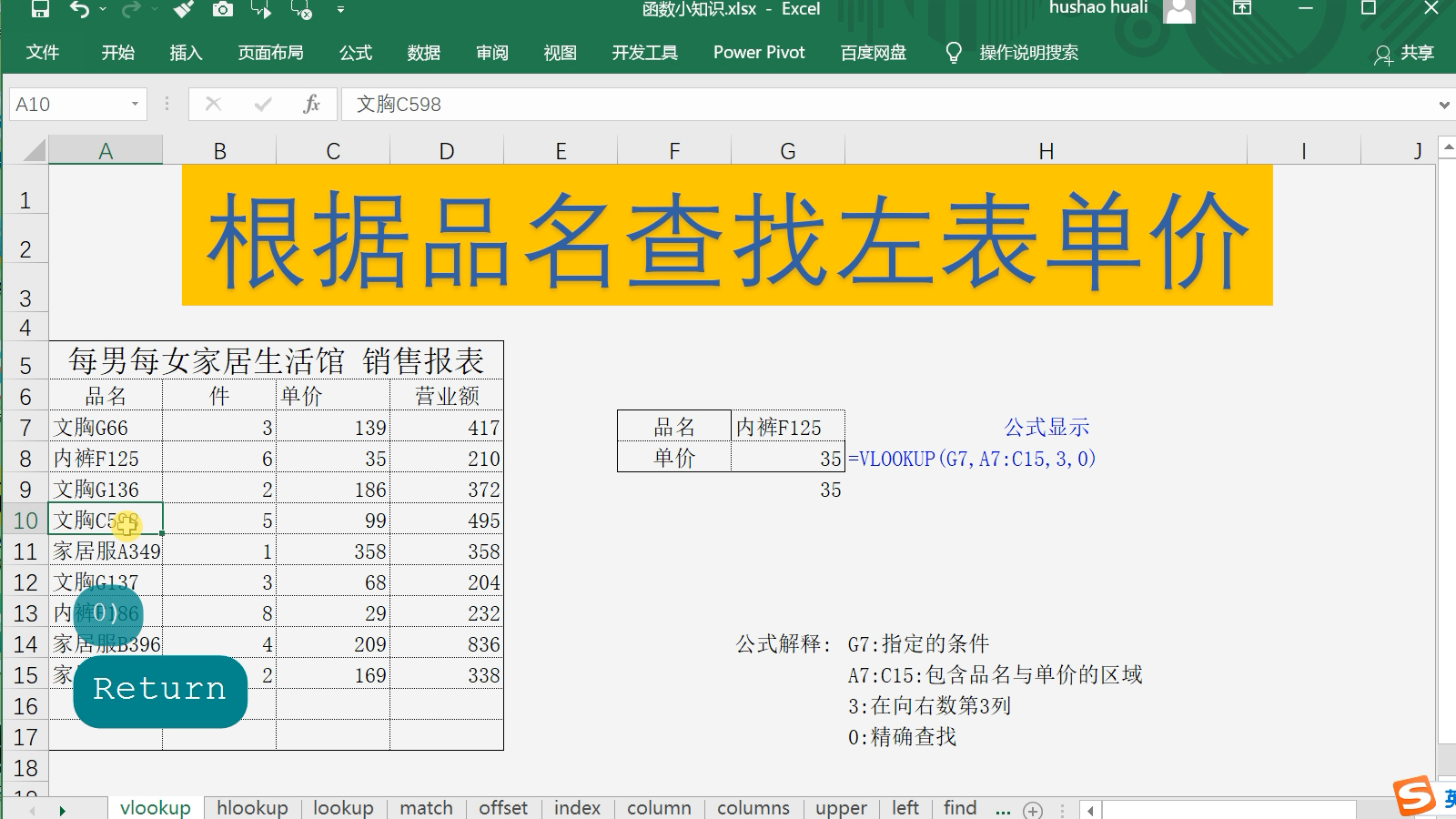Image resolution: width=1456 pixels, height=819 pixels.
Task: Open the 文件 menu
Action: coord(43,53)
